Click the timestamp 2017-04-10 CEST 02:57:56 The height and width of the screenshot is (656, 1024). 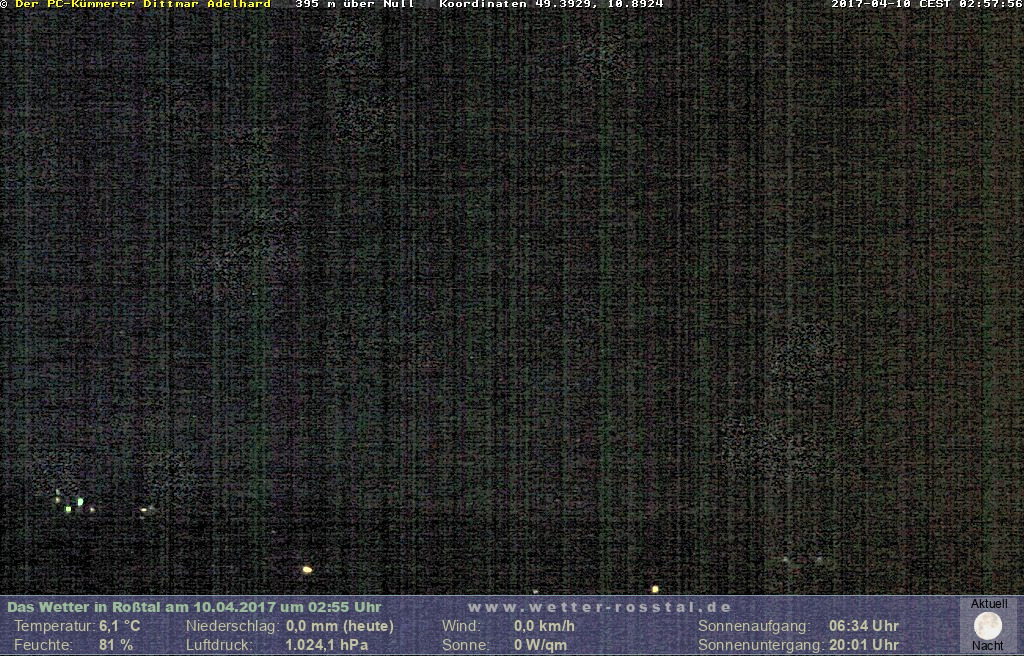coord(927,4)
